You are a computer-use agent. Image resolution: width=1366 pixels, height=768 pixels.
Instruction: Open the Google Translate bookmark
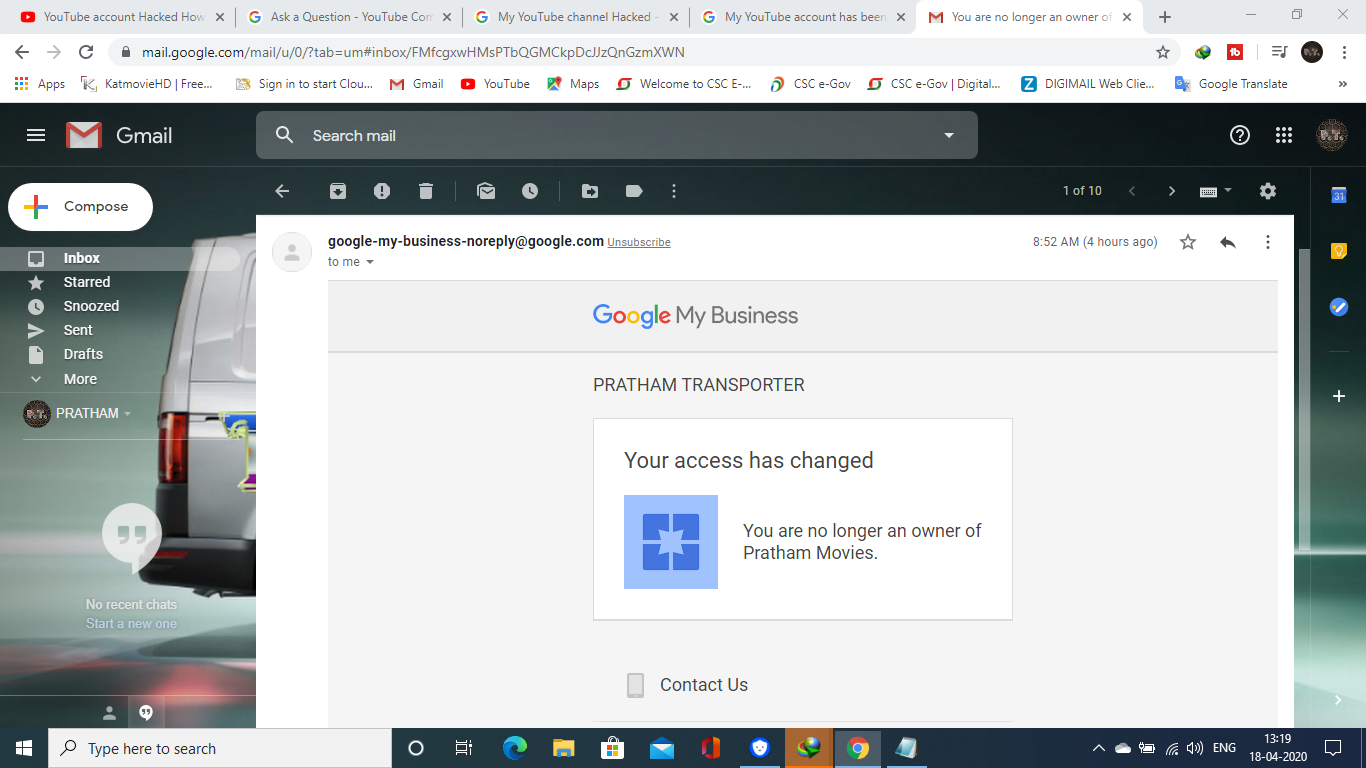[x=1231, y=84]
